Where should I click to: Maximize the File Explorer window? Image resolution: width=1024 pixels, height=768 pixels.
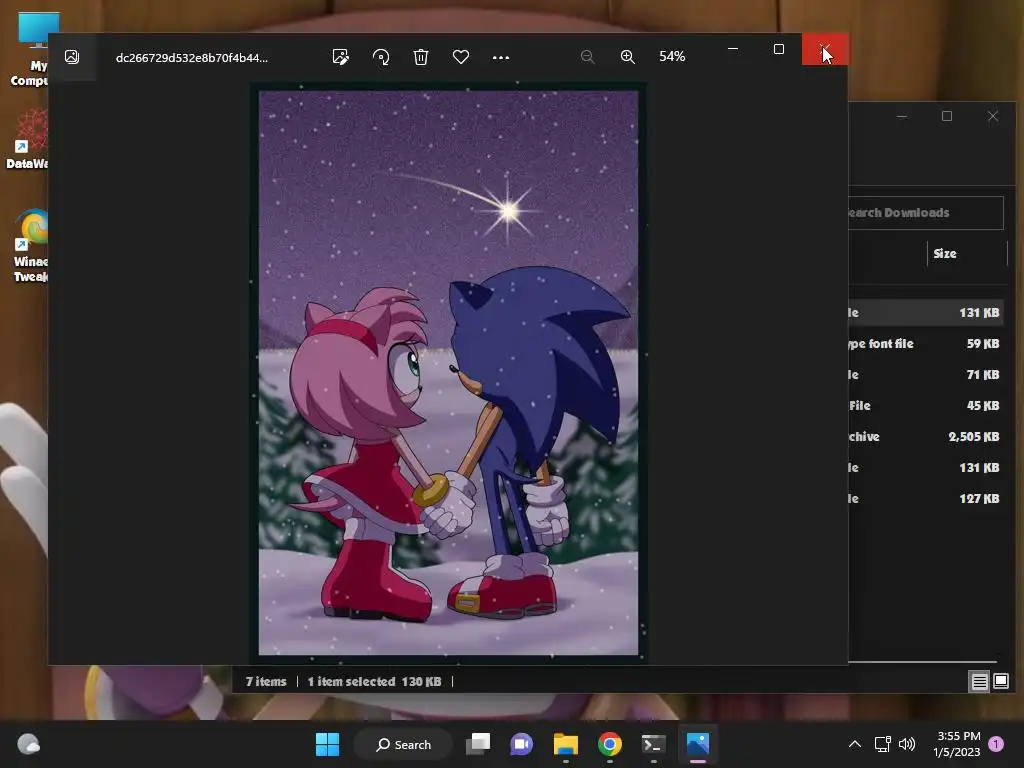coord(947,116)
